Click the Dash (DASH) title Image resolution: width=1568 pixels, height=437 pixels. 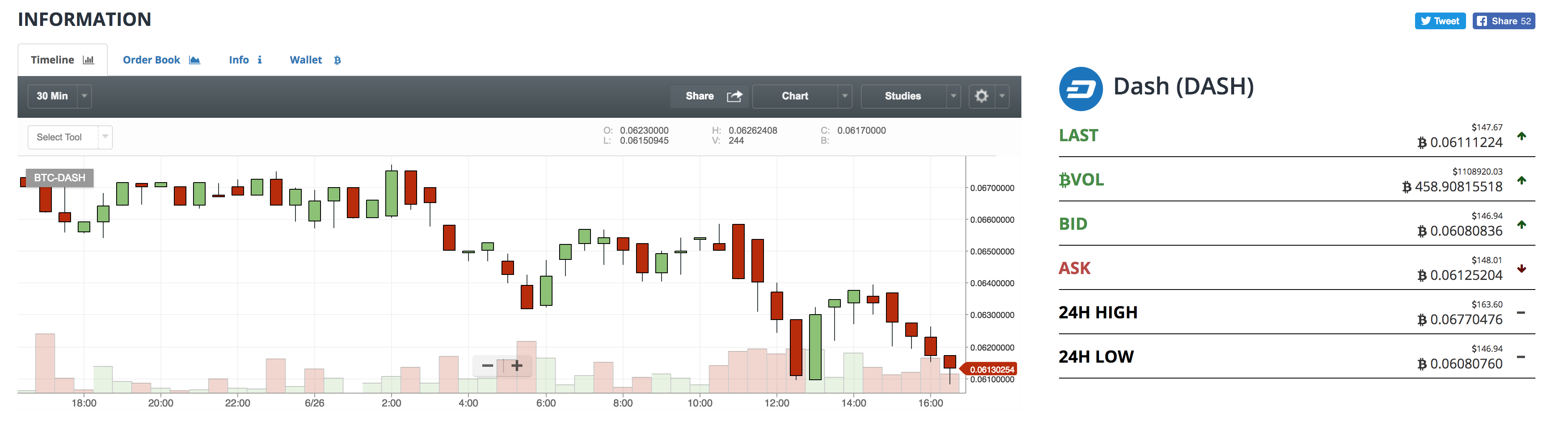(1183, 86)
